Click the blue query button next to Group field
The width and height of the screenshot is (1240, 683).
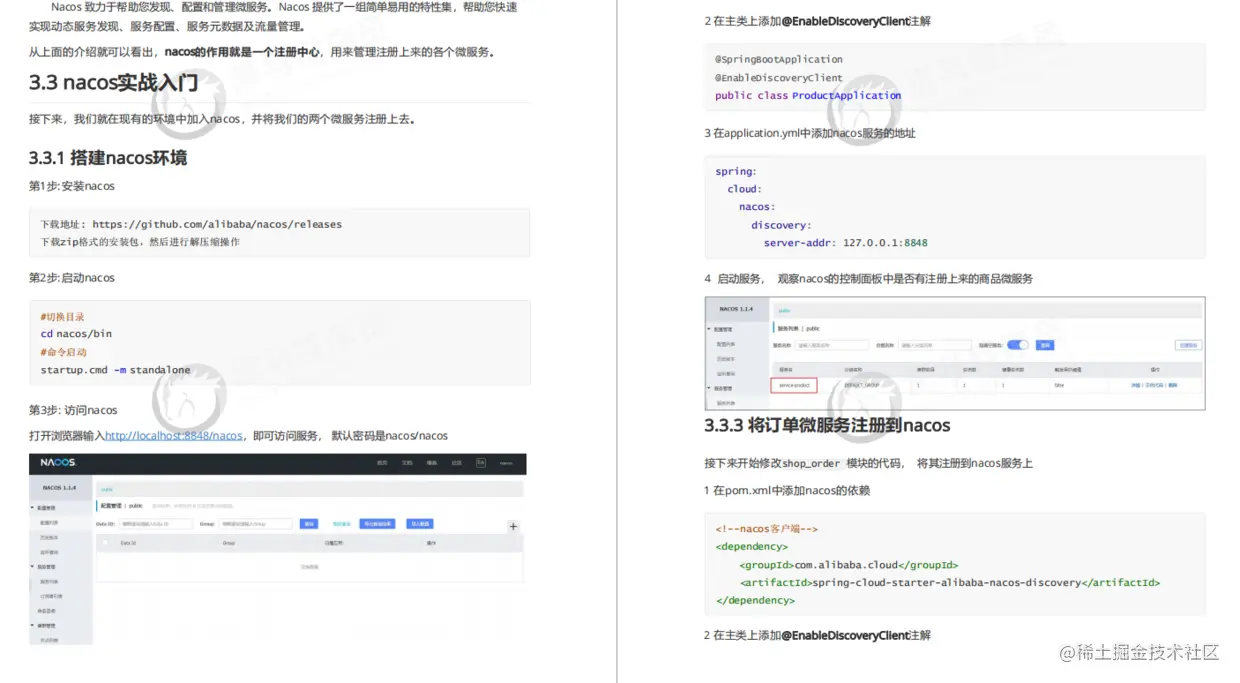tap(309, 524)
